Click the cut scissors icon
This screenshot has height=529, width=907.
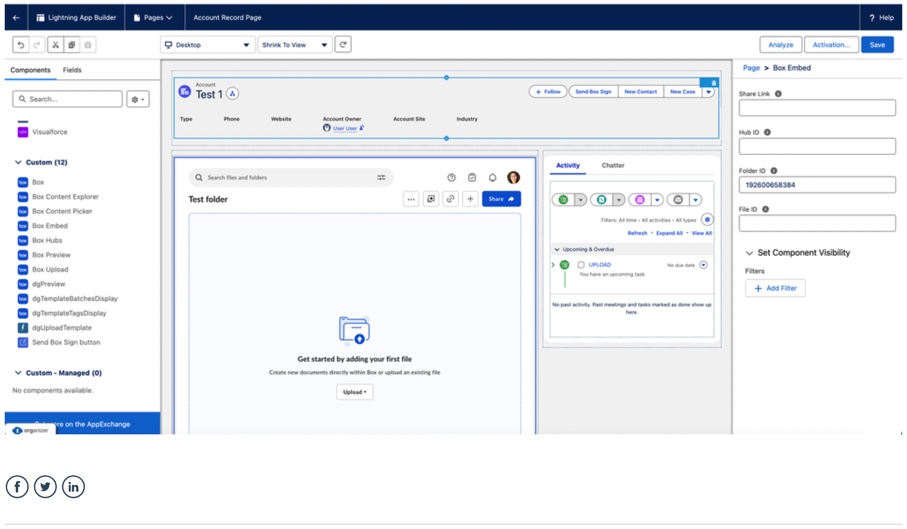point(56,45)
